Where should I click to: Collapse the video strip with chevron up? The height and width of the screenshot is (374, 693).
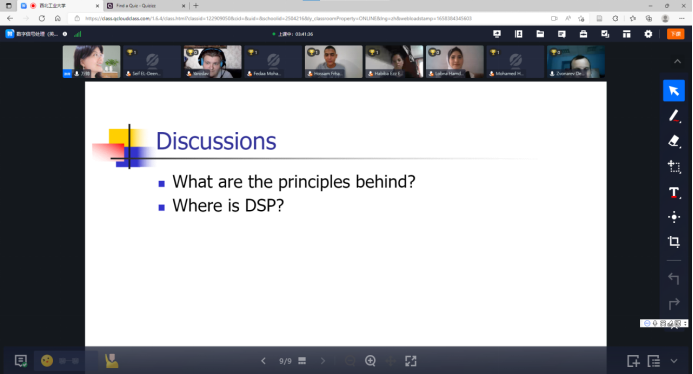(677, 61)
